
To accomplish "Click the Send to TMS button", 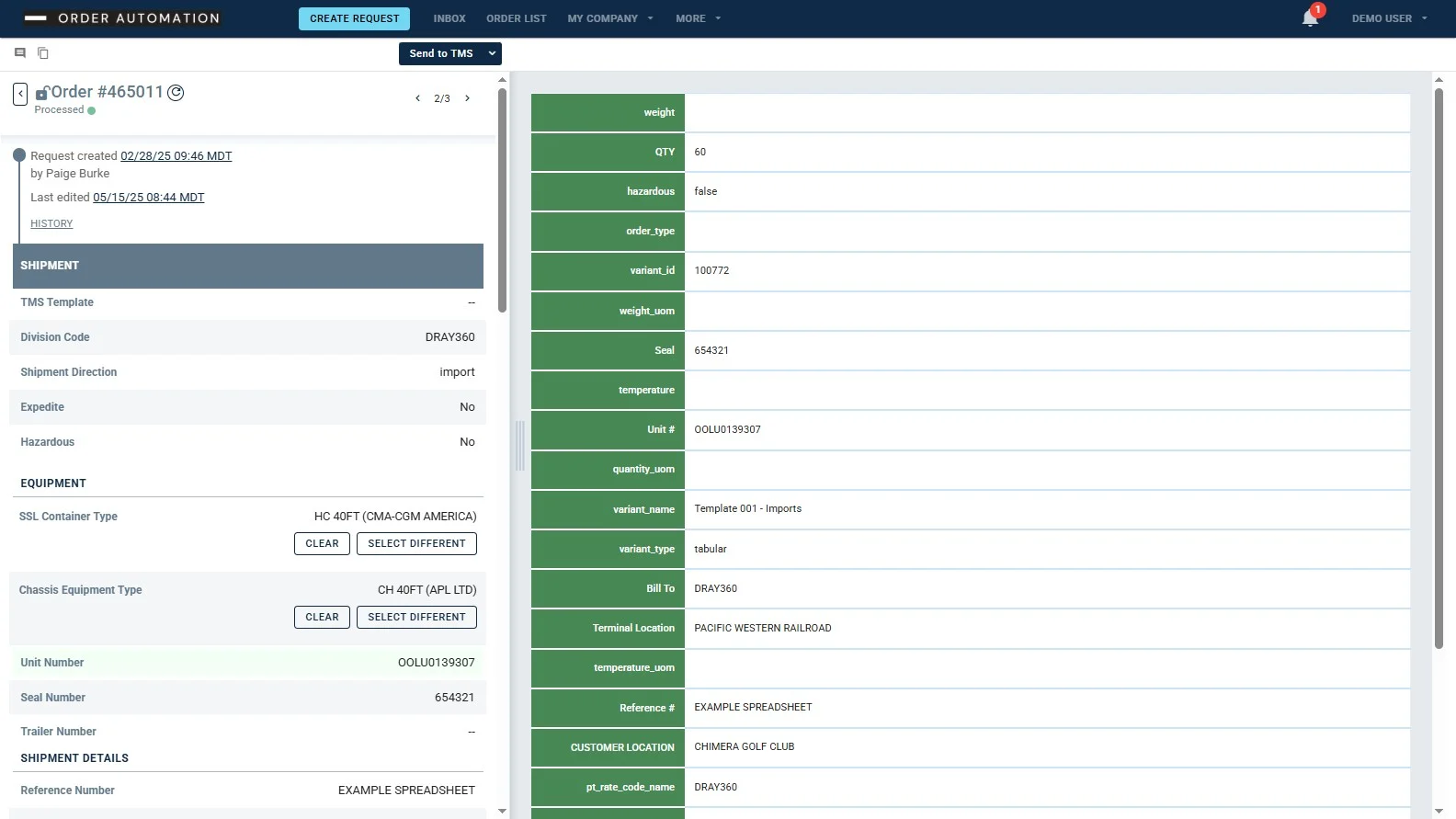I will [x=441, y=53].
